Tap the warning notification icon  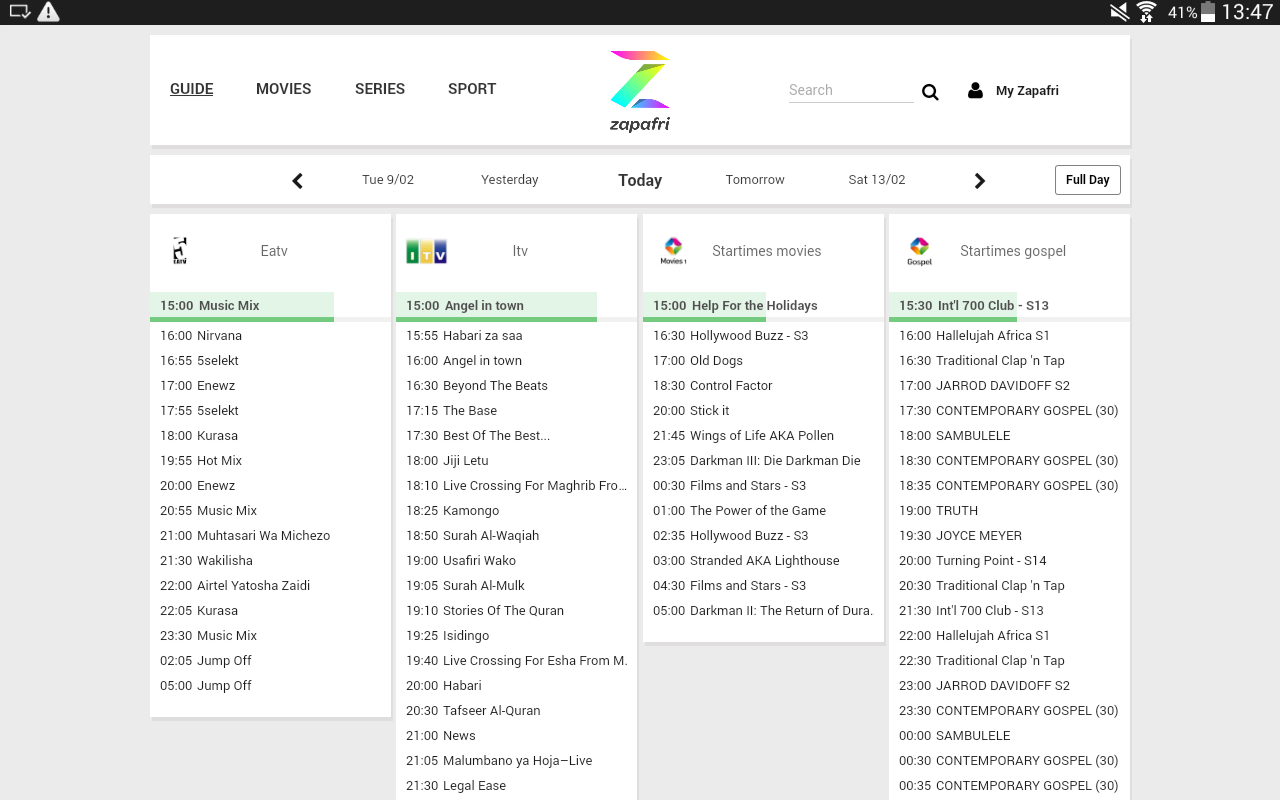point(48,12)
